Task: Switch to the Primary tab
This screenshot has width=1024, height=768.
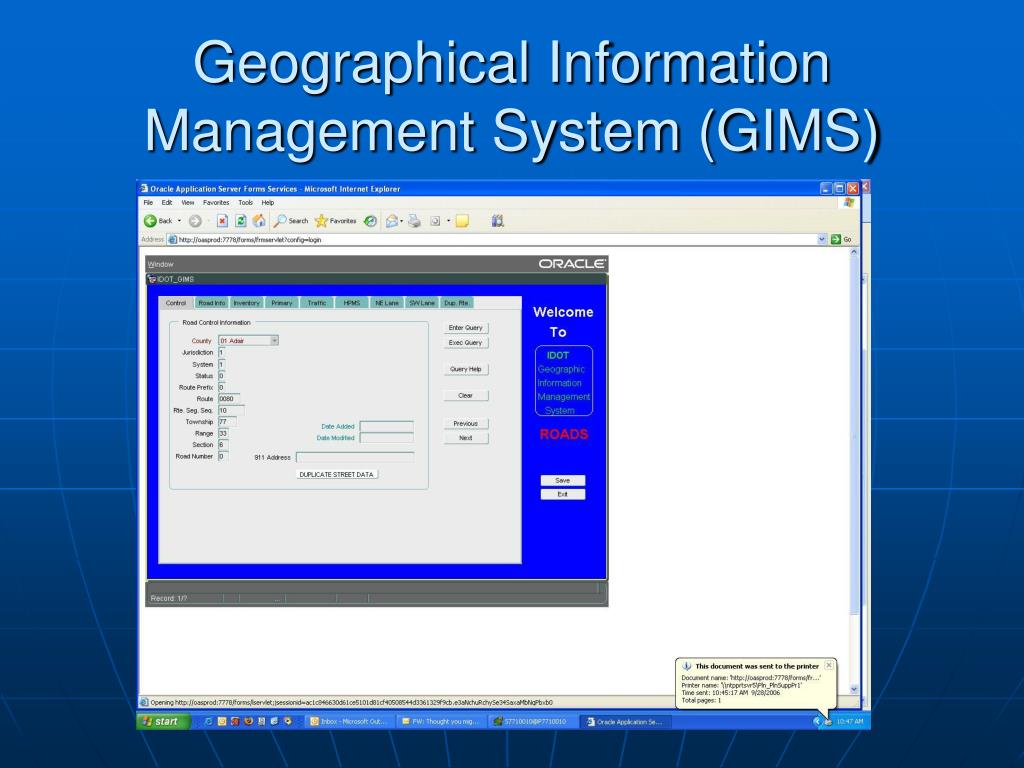Action: pyautogui.click(x=282, y=303)
